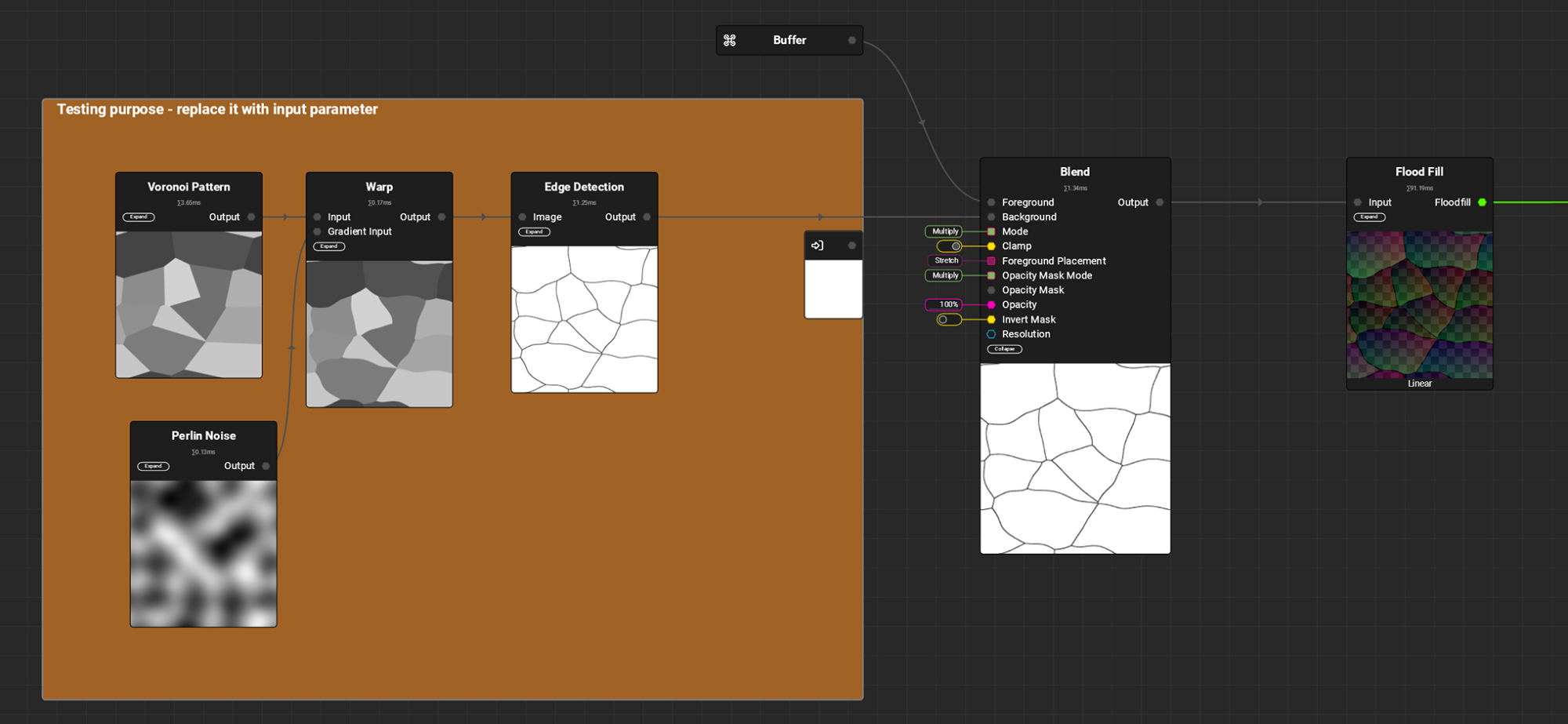1568x724 pixels.
Task: Click the Warp node's Gradient Input pin
Action: (x=318, y=231)
